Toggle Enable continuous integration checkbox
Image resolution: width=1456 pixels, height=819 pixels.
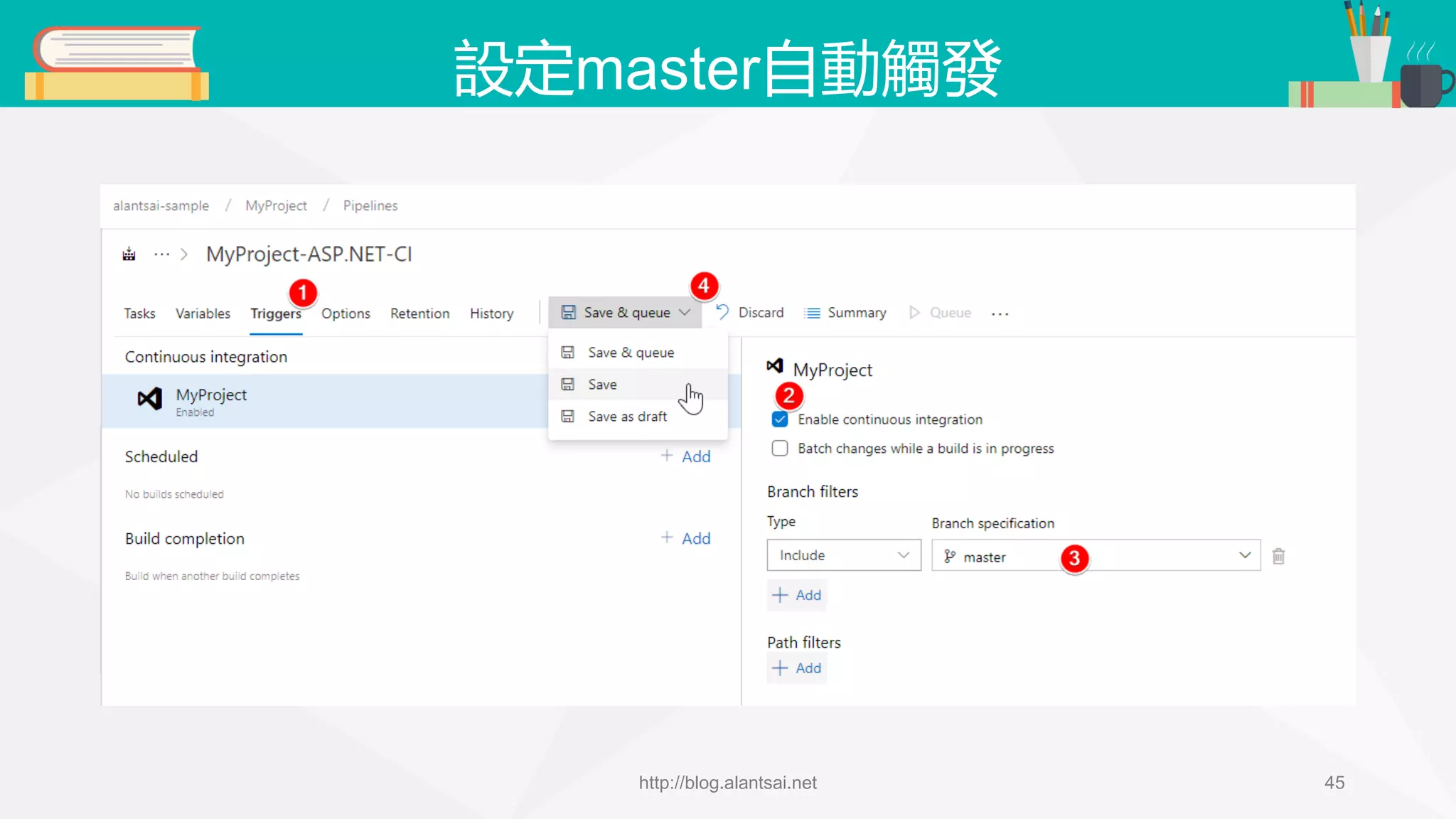780,419
